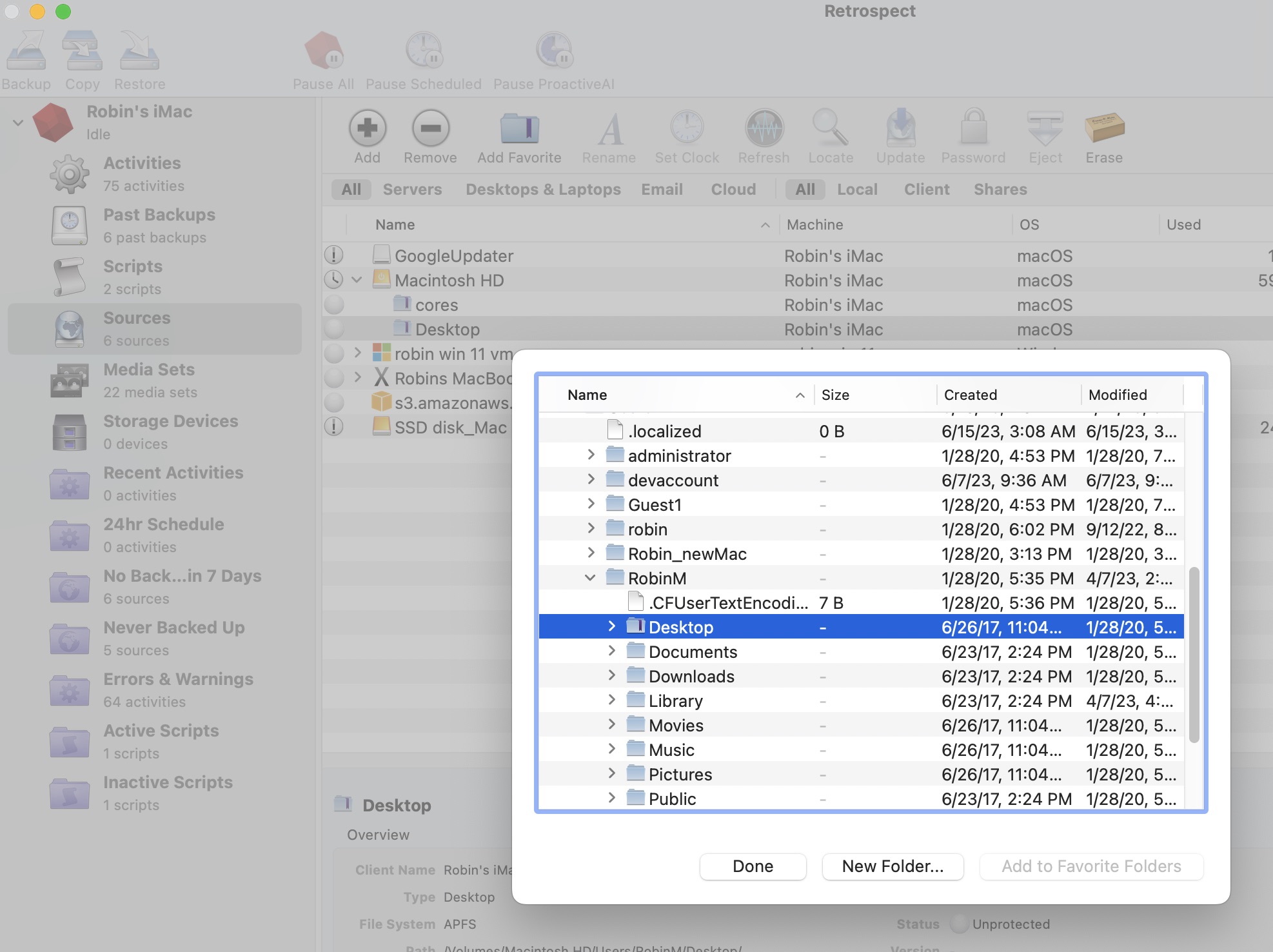Click the Done button

(x=753, y=866)
